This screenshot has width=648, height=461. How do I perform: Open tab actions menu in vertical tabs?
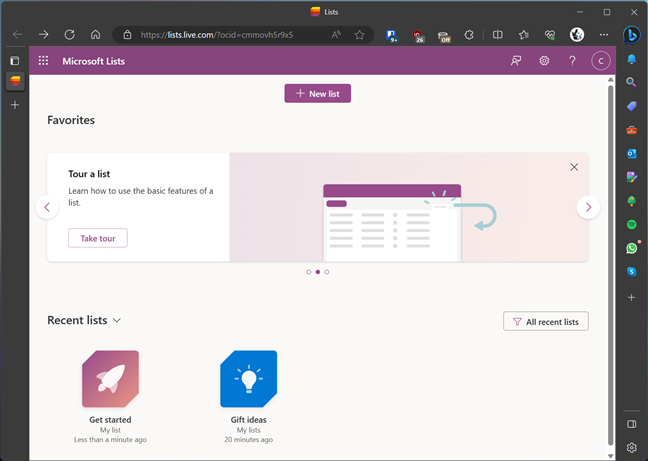pyautogui.click(x=15, y=61)
